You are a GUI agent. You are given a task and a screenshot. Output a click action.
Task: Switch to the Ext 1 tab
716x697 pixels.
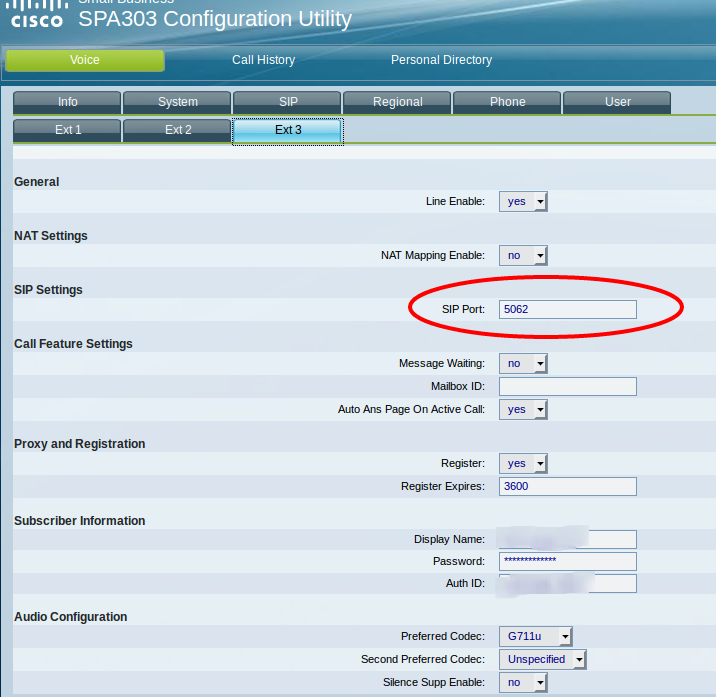click(67, 130)
